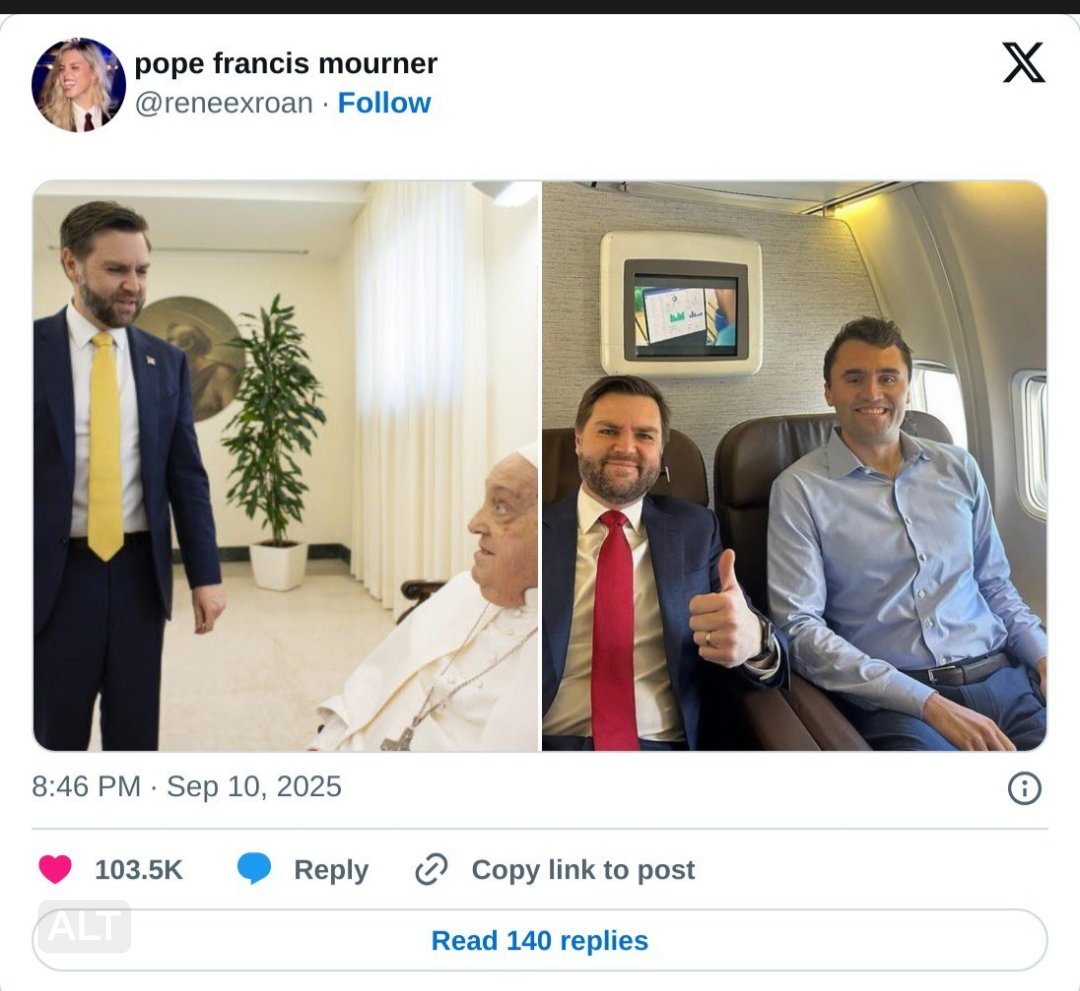Click the 8:46 PM time text
Image resolution: width=1080 pixels, height=991 pixels.
click(x=86, y=787)
